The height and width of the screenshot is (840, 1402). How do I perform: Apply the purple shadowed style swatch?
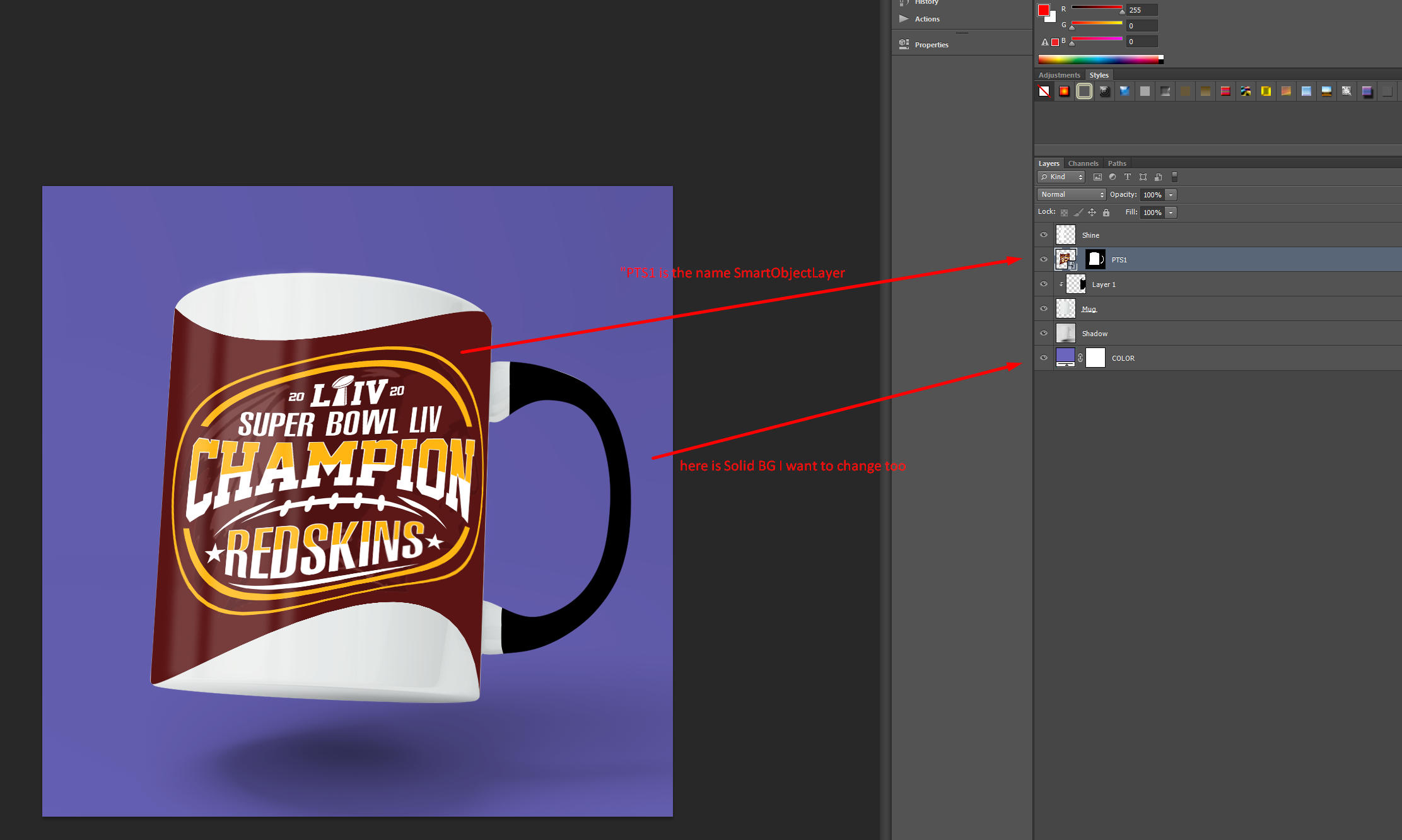(1367, 91)
